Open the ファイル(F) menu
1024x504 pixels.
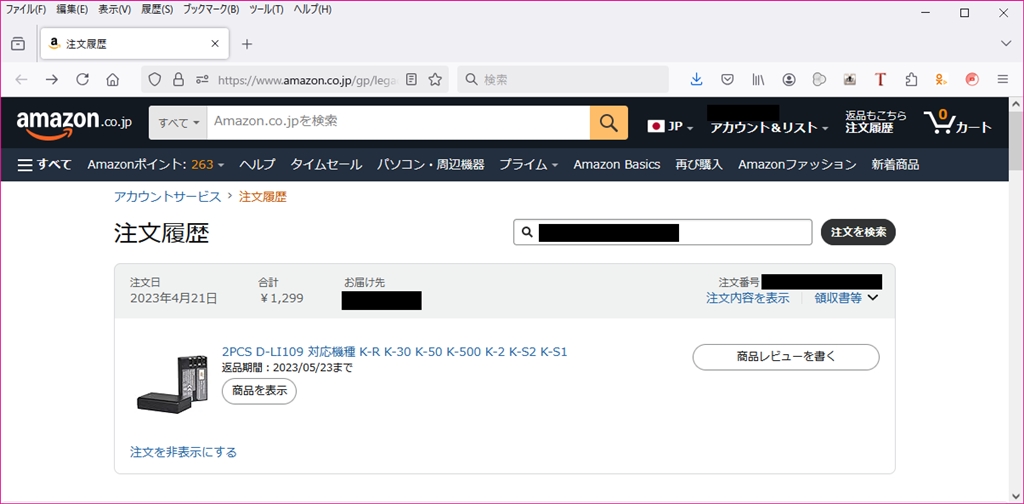[26, 10]
